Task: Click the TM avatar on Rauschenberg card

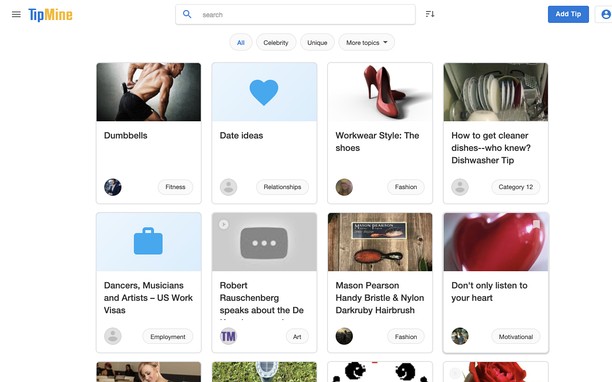Action: pos(228,336)
